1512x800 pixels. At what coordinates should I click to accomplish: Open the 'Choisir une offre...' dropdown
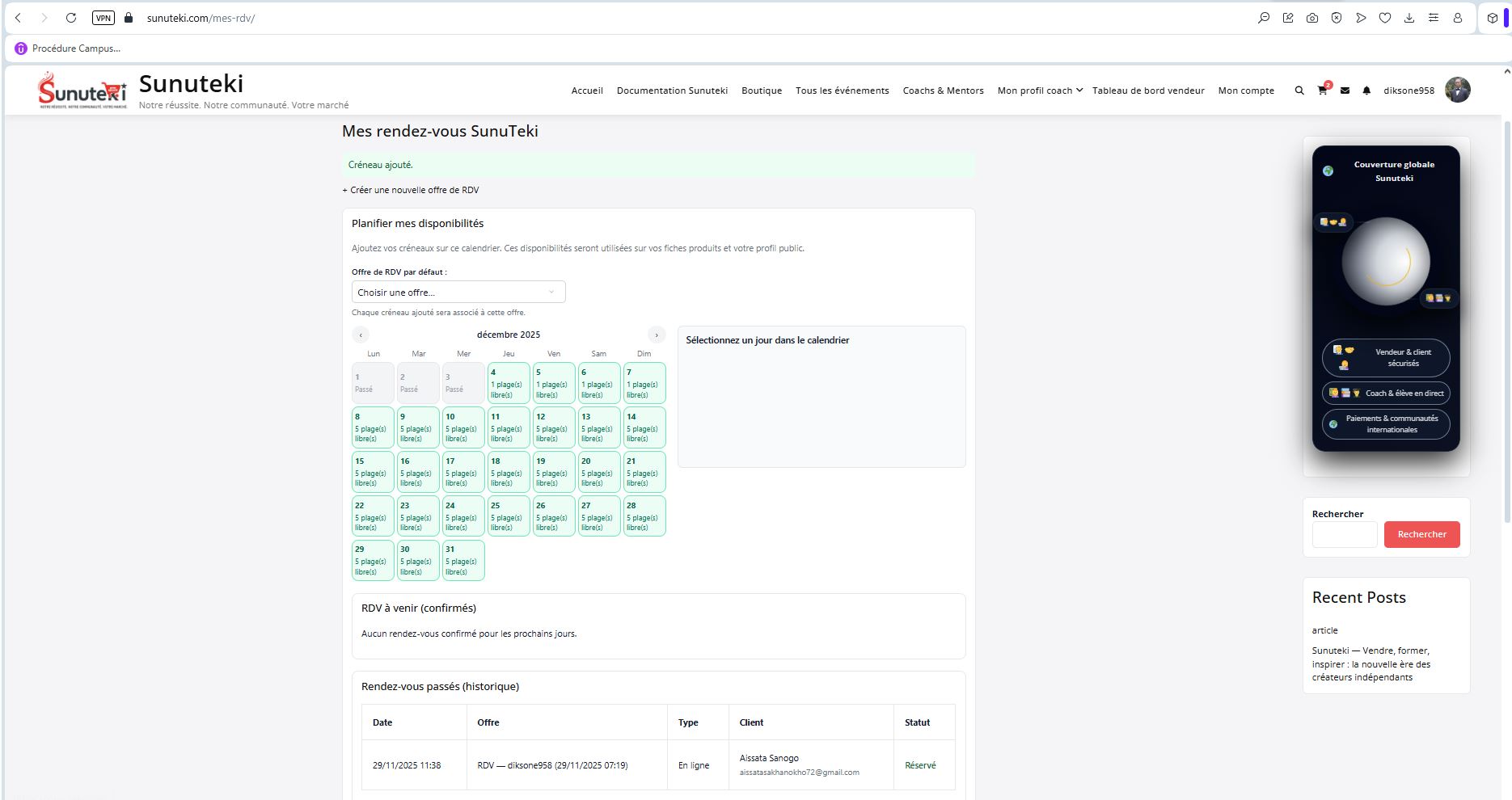pos(458,292)
